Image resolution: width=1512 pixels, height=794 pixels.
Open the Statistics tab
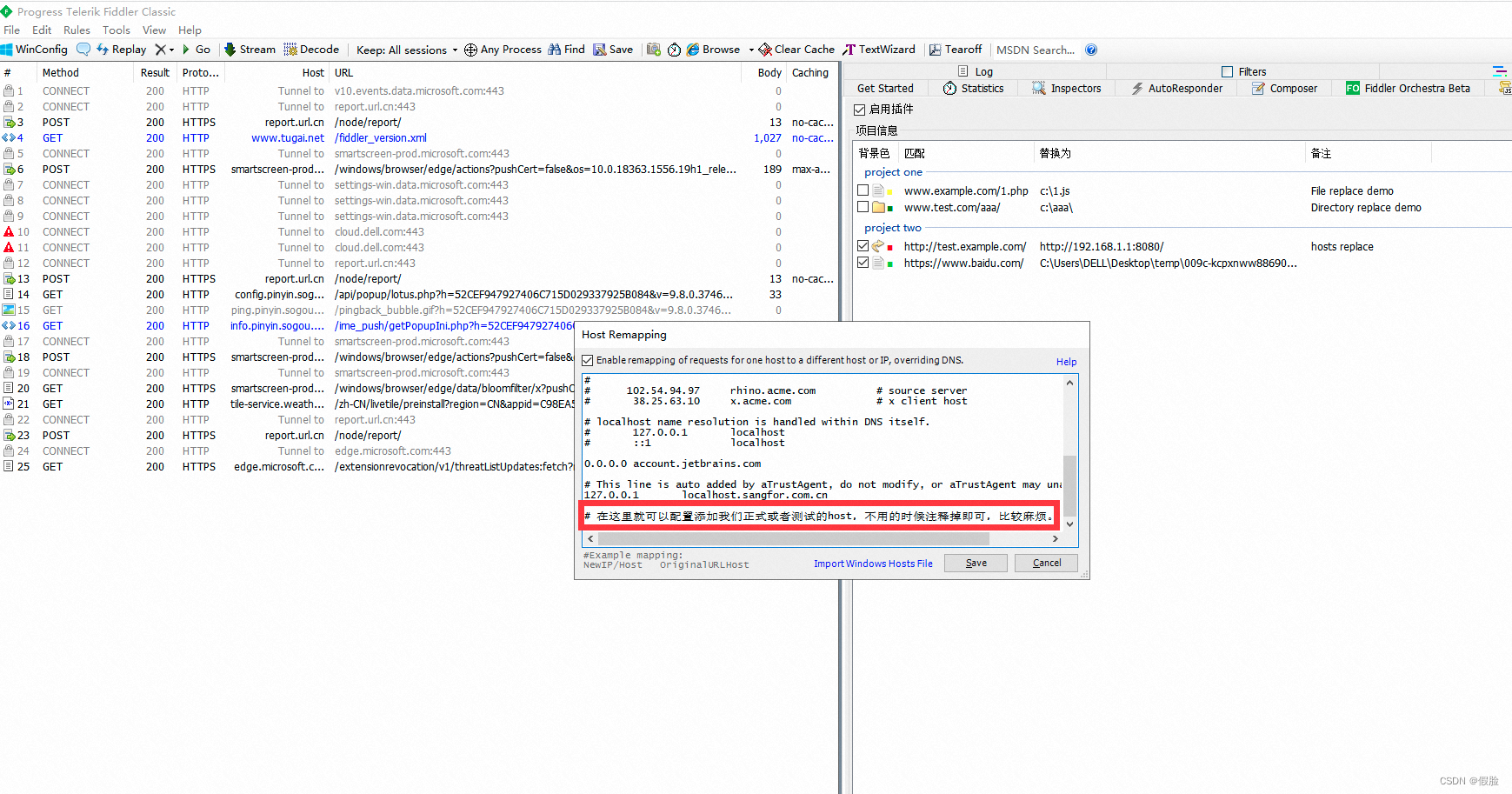974,88
